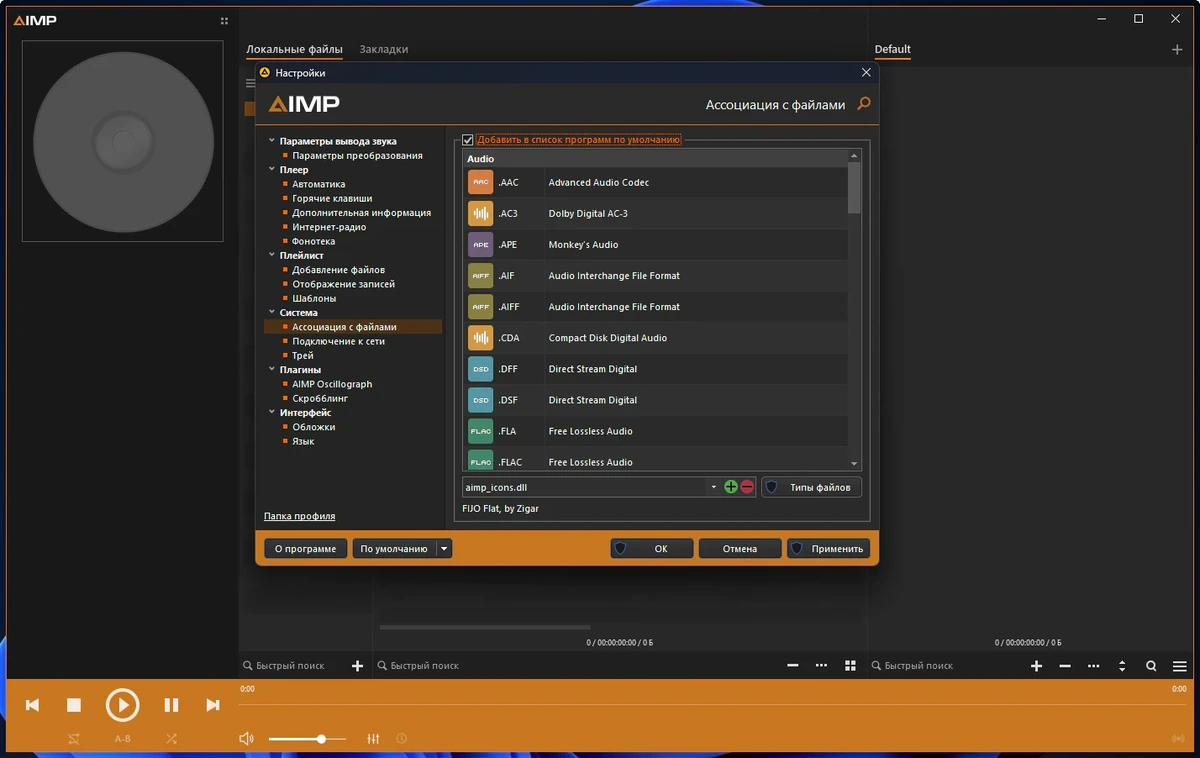Select the .AAC Advanced Audio Codec row
1200x758 pixels.
[655, 182]
